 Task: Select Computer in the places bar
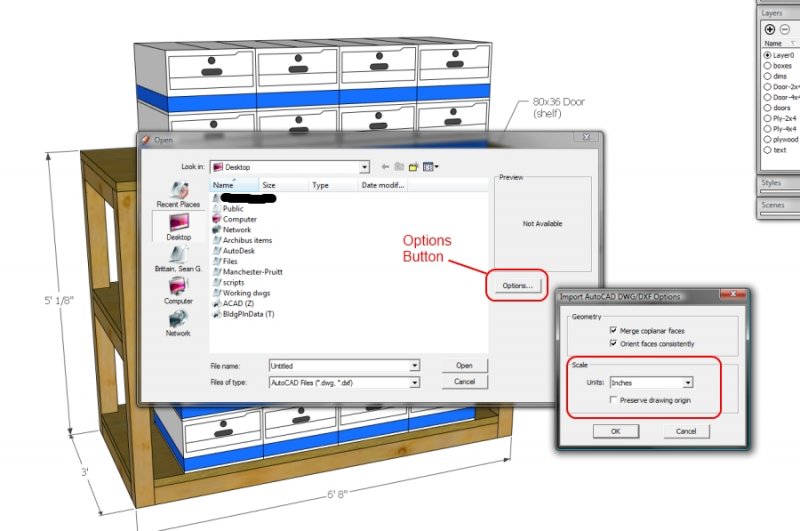click(178, 291)
